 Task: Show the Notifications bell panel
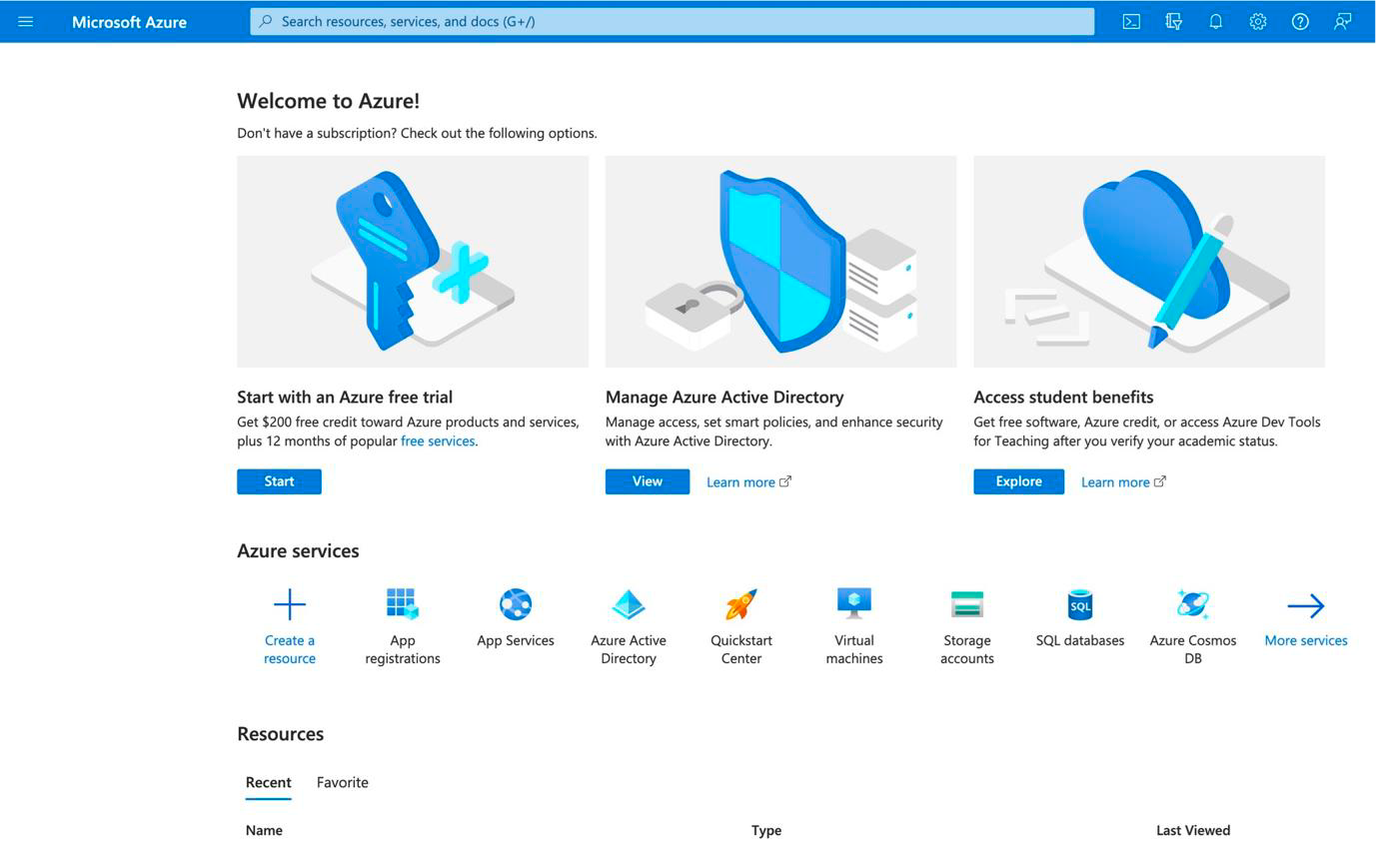1215,21
